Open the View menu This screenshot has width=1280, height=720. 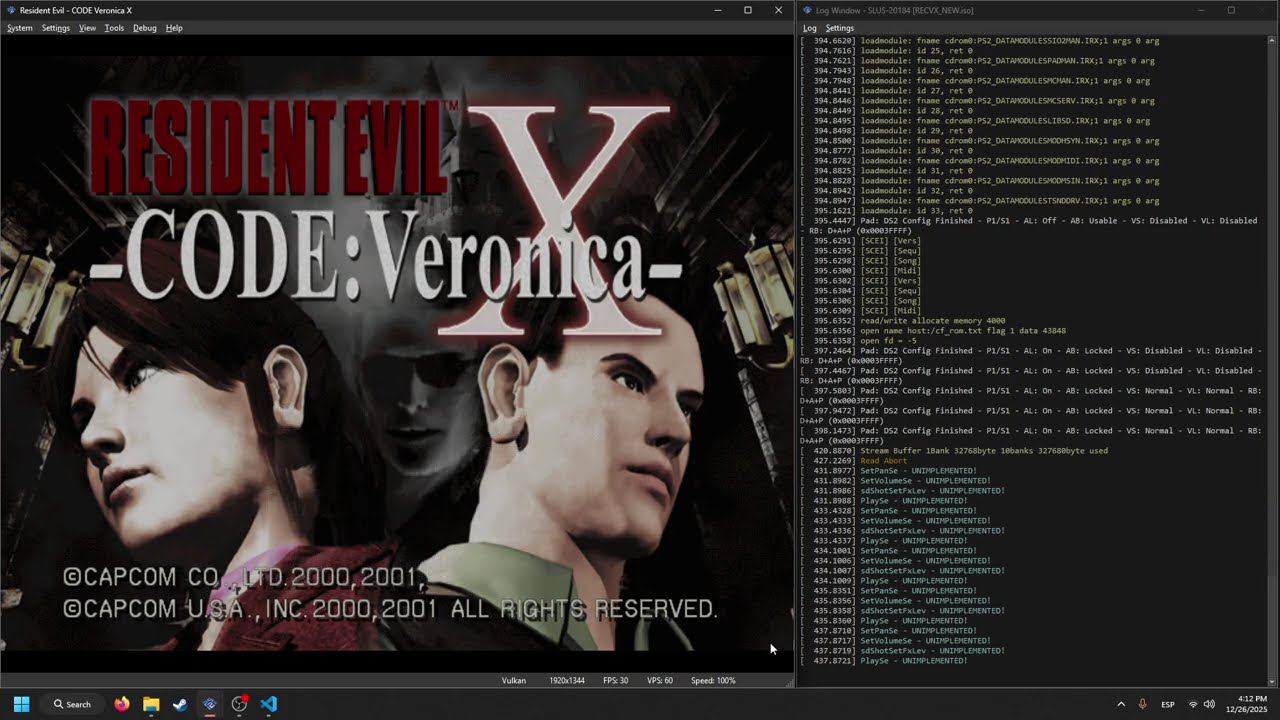click(x=88, y=28)
